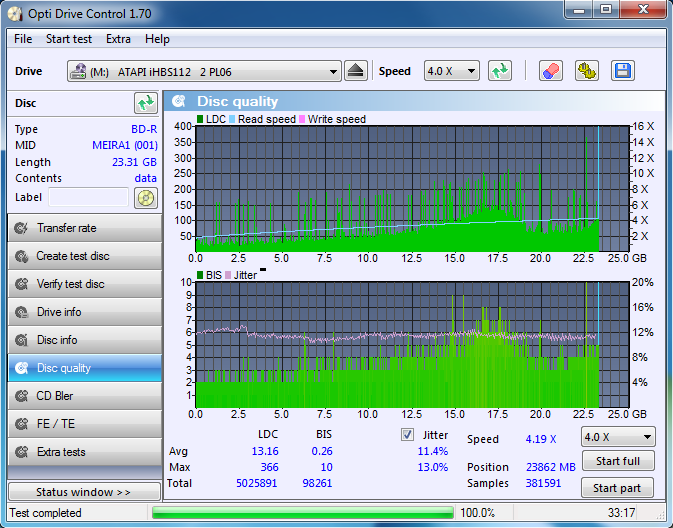This screenshot has width=673, height=528.
Task: Click the CD Bler icon
Action: click(x=21, y=396)
